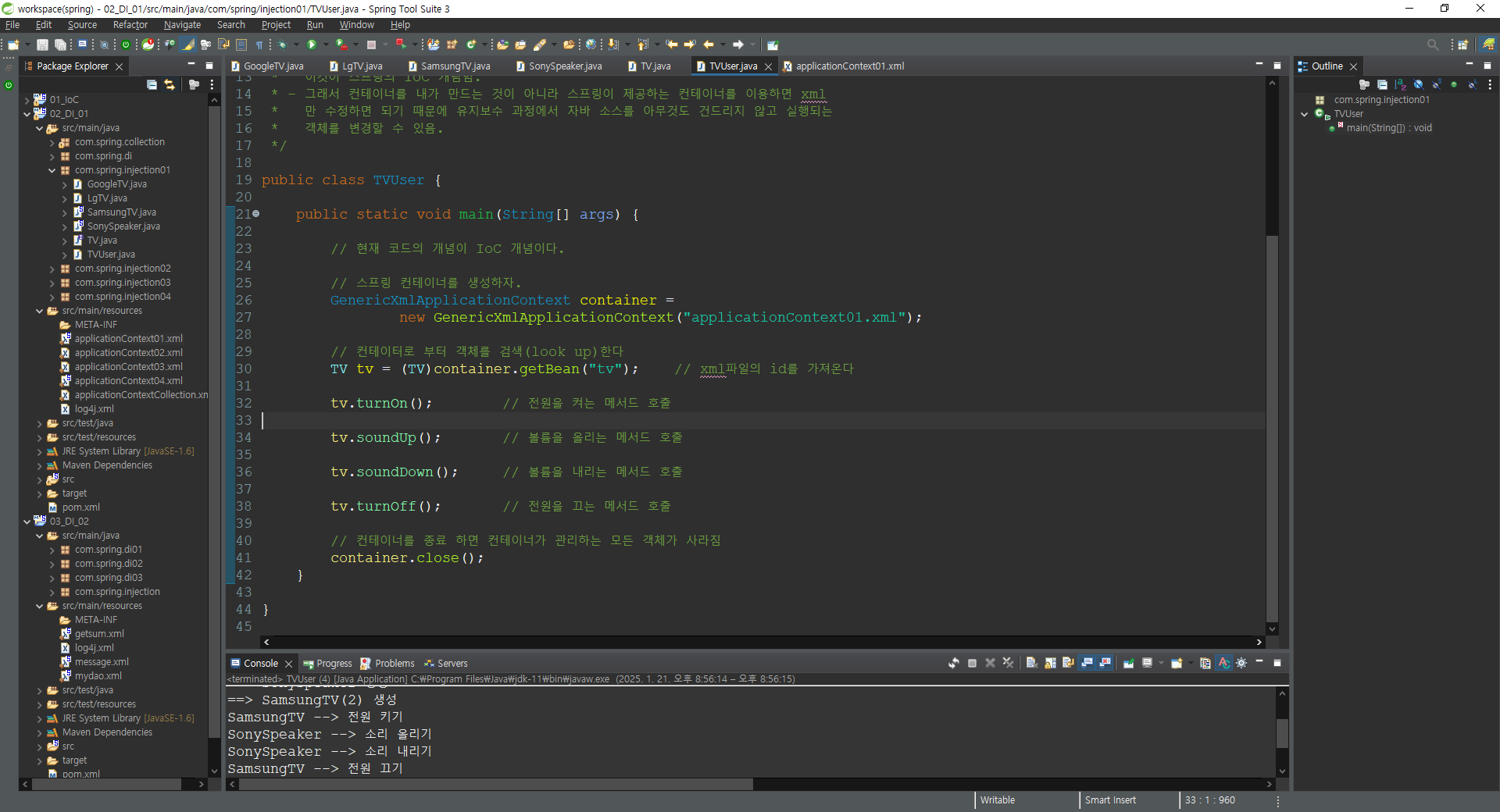Expand the Maven Dependencies node under 02_DI_01
This screenshot has height=812, width=1500.
tap(40, 465)
